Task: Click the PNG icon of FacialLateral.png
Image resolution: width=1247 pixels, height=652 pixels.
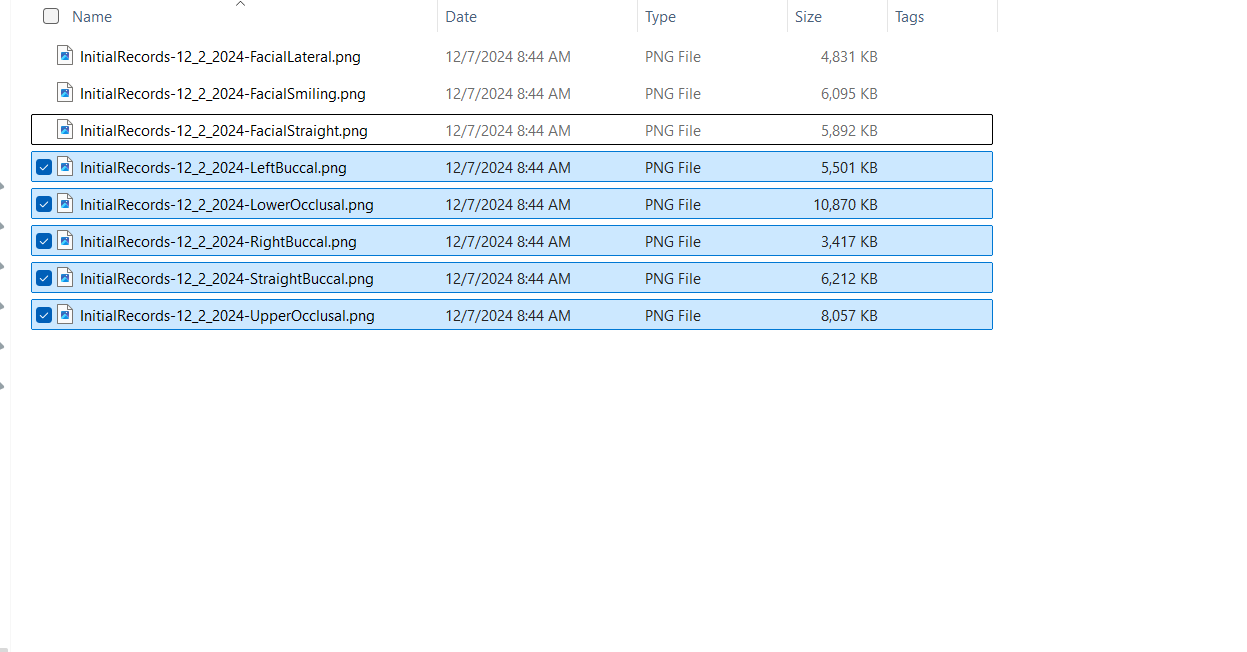Action: pos(65,56)
